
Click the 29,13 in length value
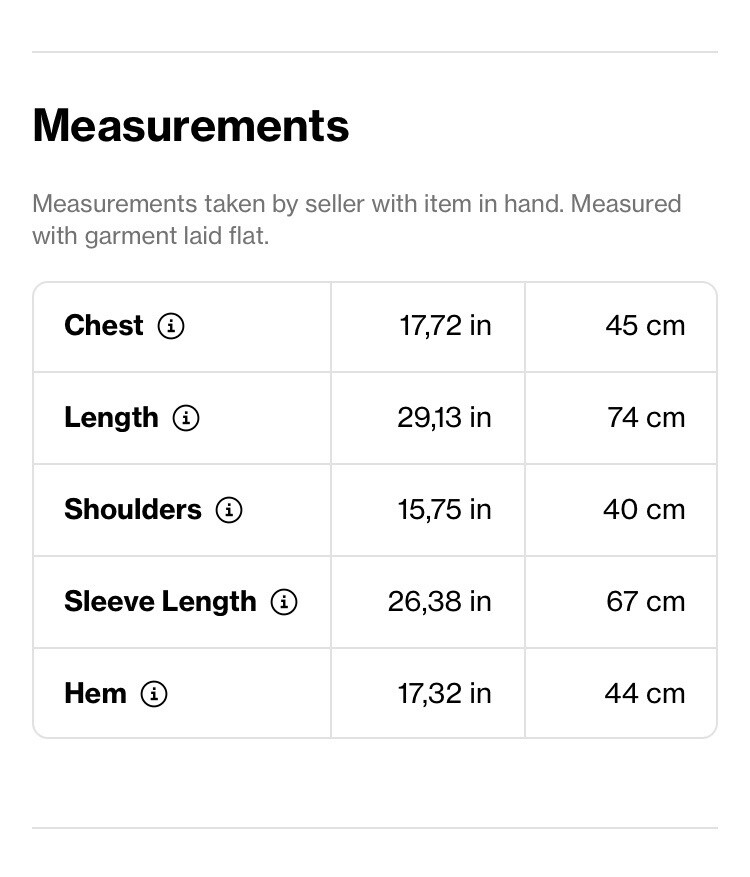[444, 418]
